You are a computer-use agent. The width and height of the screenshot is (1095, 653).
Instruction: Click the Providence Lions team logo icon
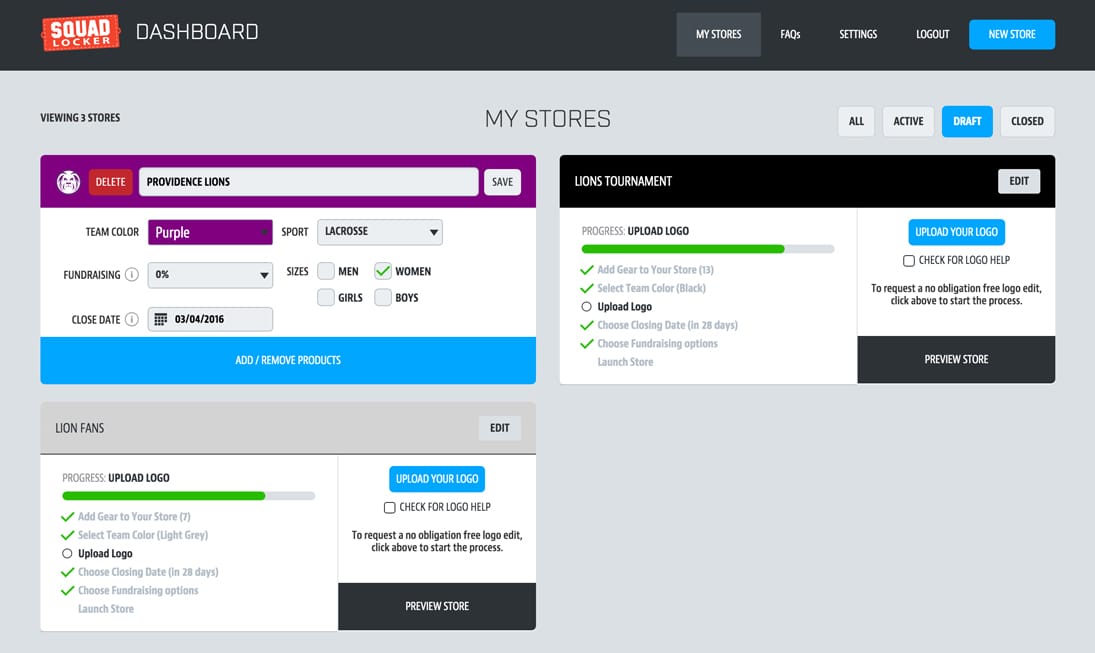tap(68, 182)
